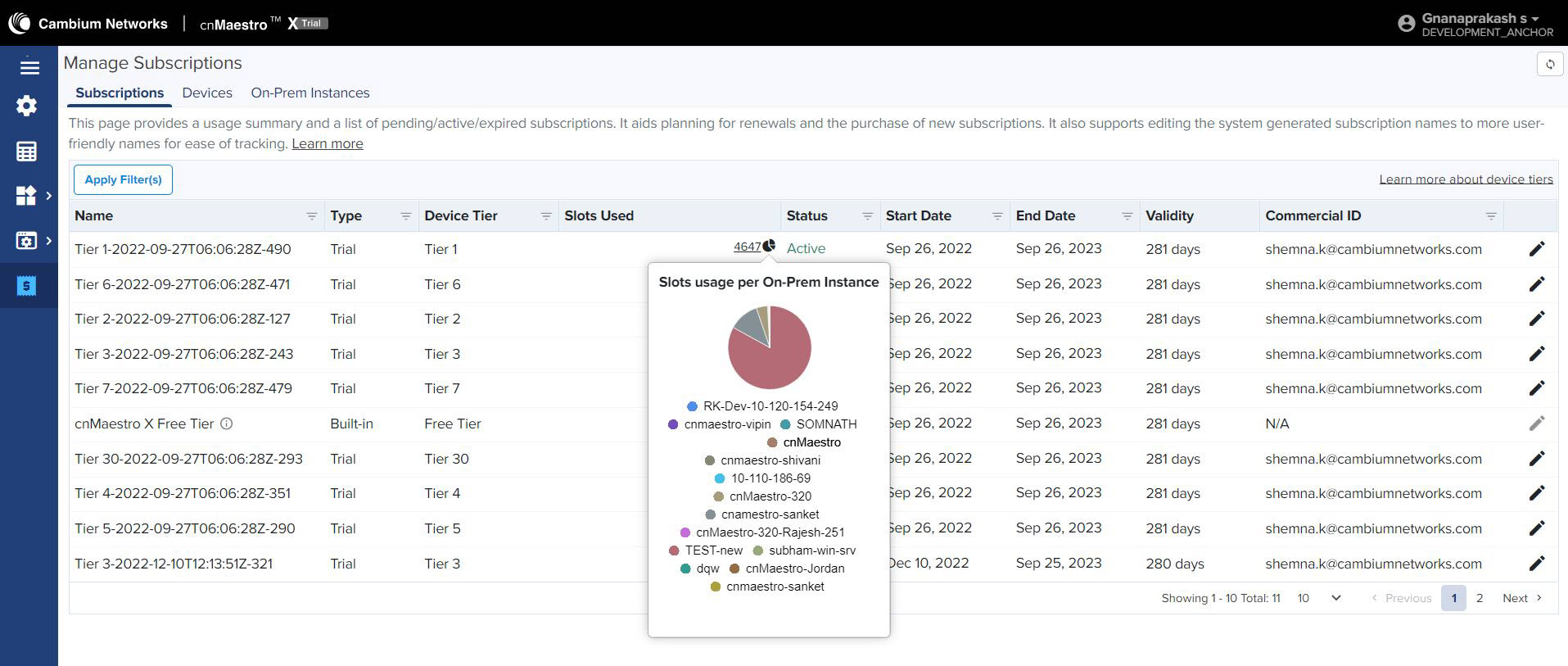The image size is (1568, 666).
Task: Open the dashboard widgets sidebar icon
Action: click(27, 195)
